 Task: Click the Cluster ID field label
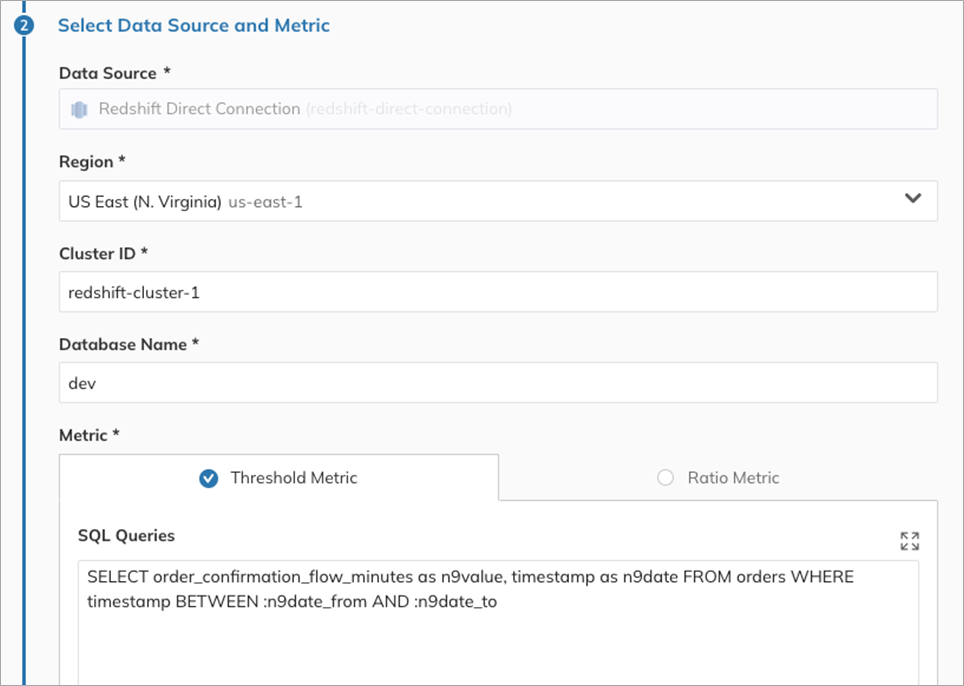point(103,253)
